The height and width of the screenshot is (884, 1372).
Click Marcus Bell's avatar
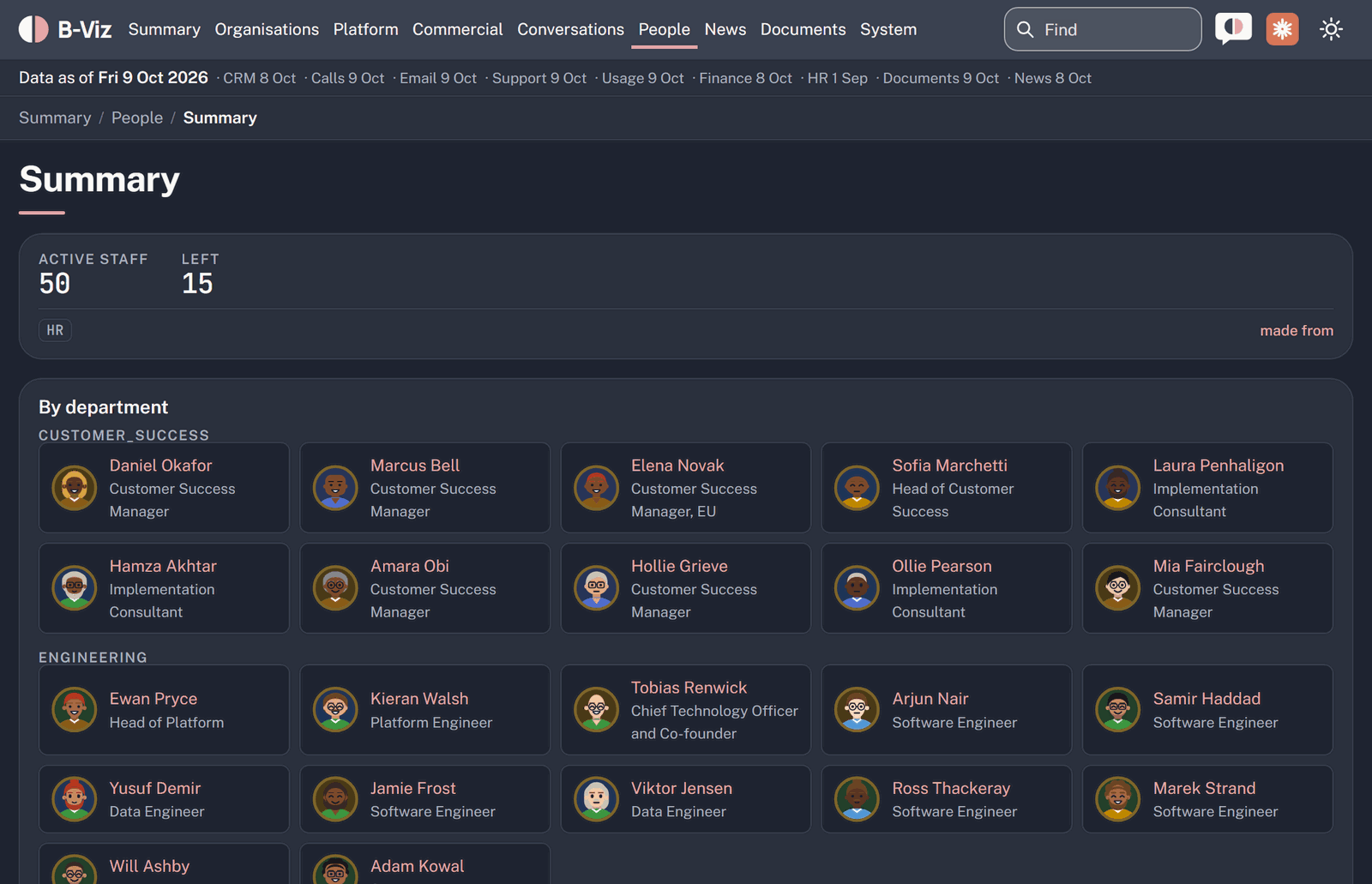[x=335, y=488]
